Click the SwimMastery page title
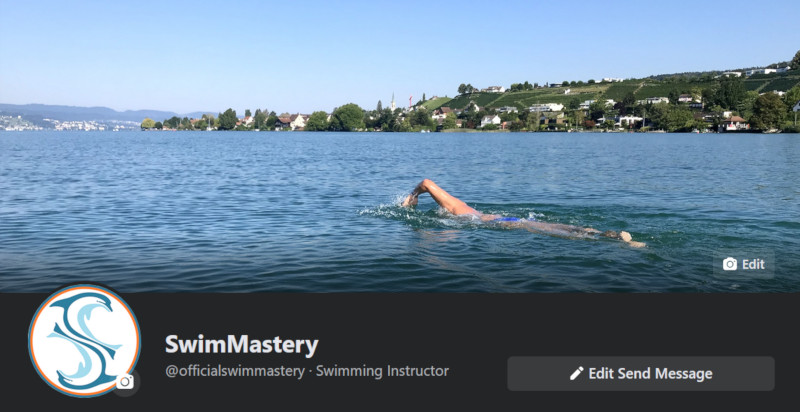This screenshot has height=412, width=800. (x=241, y=345)
